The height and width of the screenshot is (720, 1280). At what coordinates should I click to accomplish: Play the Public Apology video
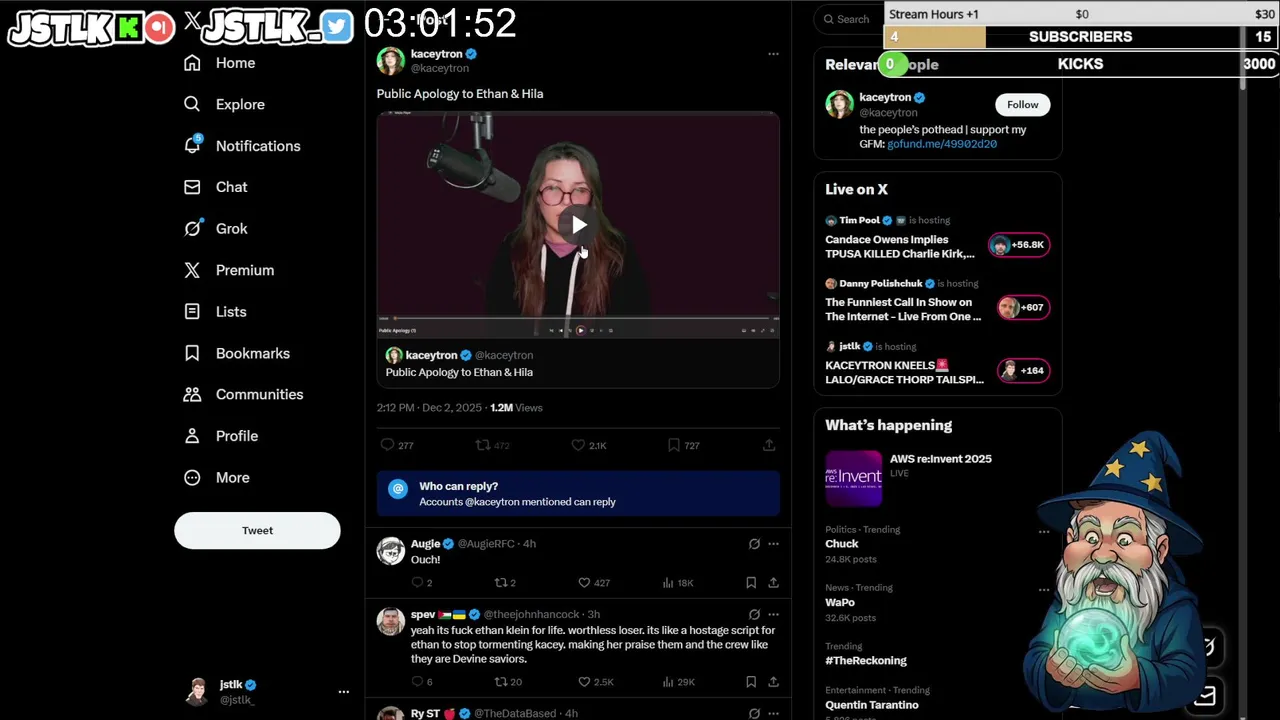pos(578,225)
